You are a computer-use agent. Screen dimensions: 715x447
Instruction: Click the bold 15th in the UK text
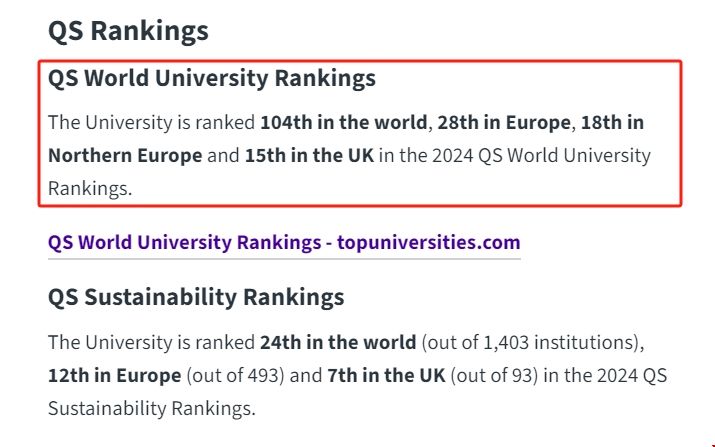308,156
